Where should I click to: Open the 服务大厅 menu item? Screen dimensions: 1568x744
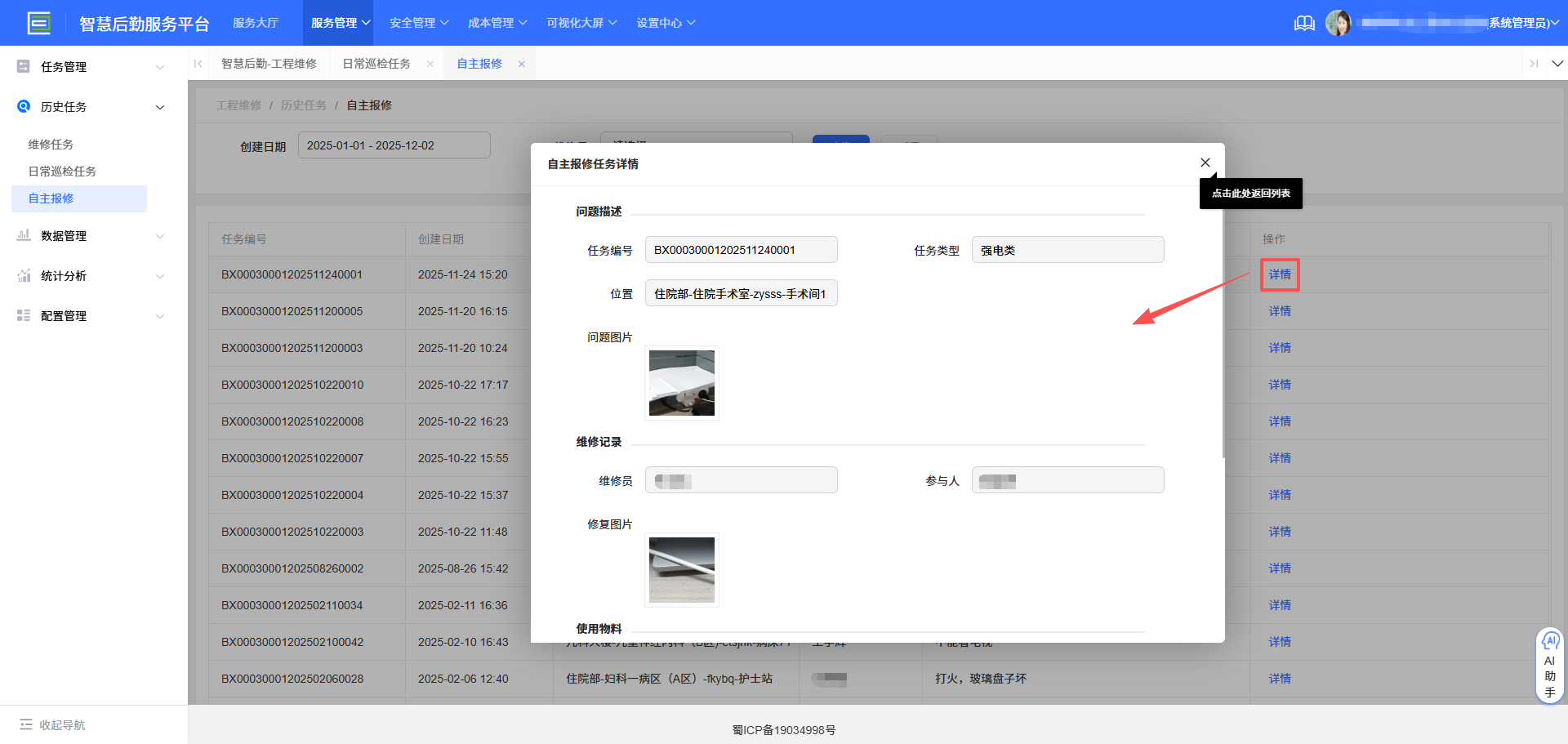click(x=256, y=22)
